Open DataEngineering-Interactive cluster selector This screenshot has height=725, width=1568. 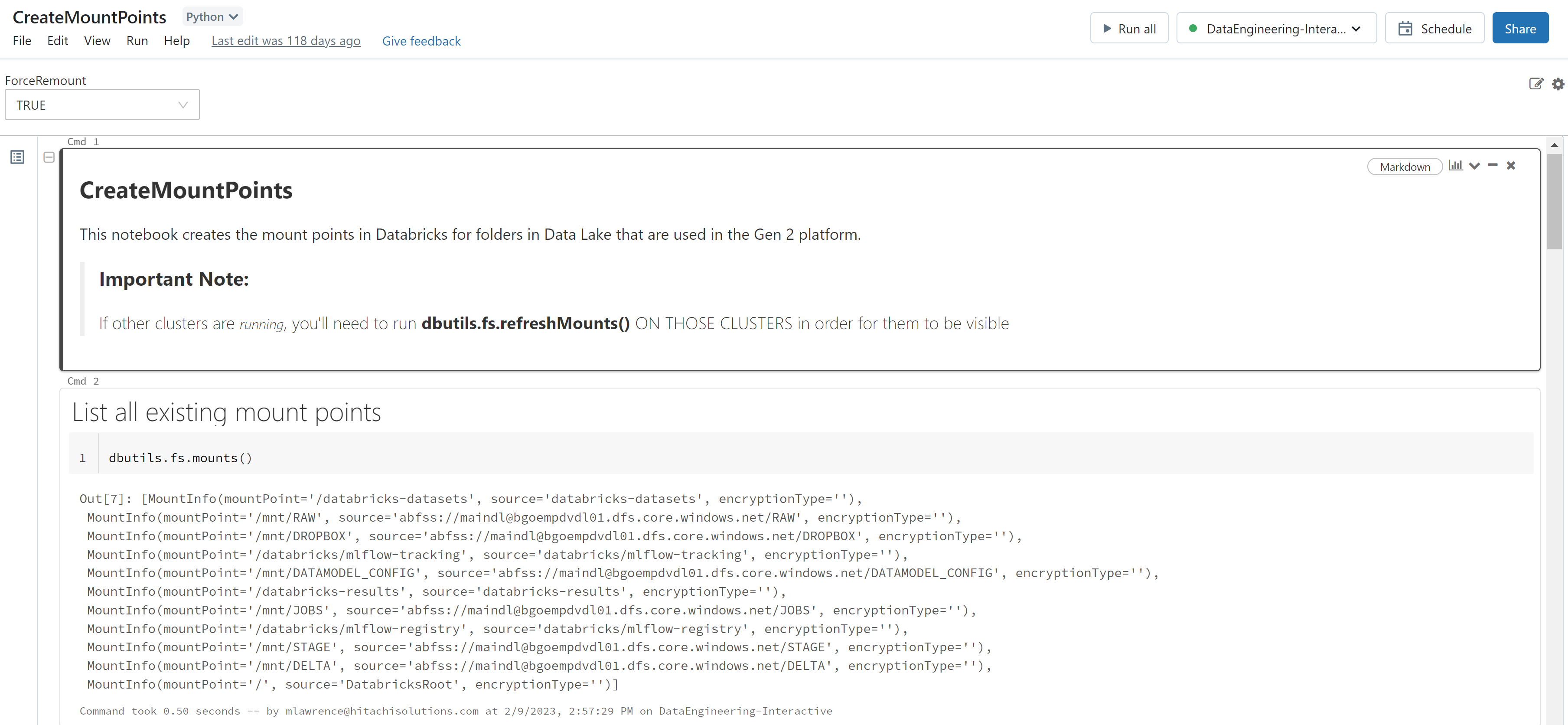pyautogui.click(x=1276, y=29)
